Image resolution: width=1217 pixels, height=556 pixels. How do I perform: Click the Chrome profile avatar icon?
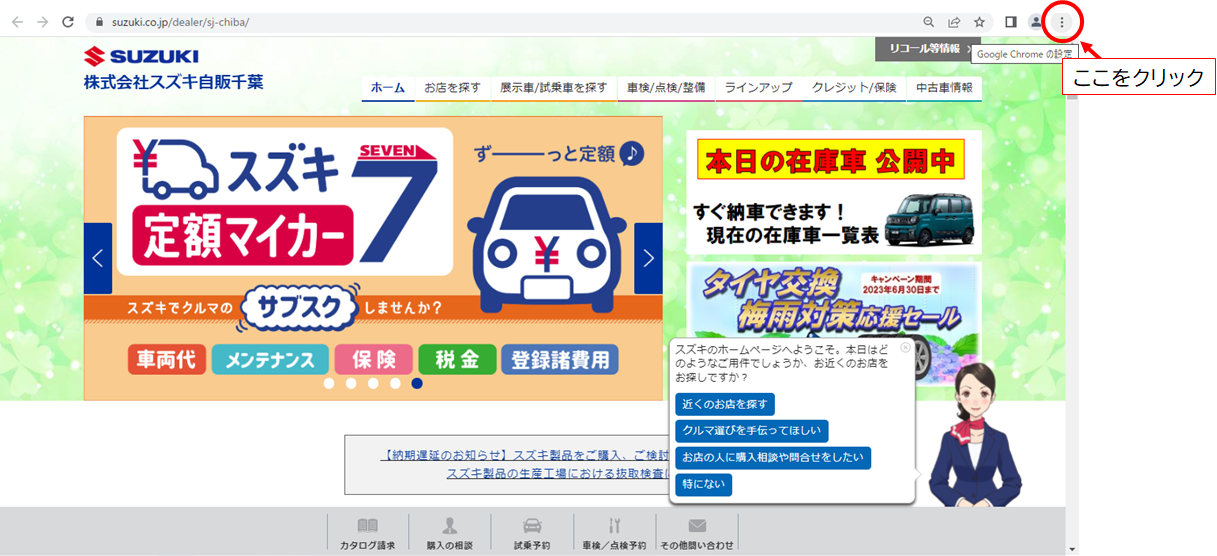point(1037,21)
